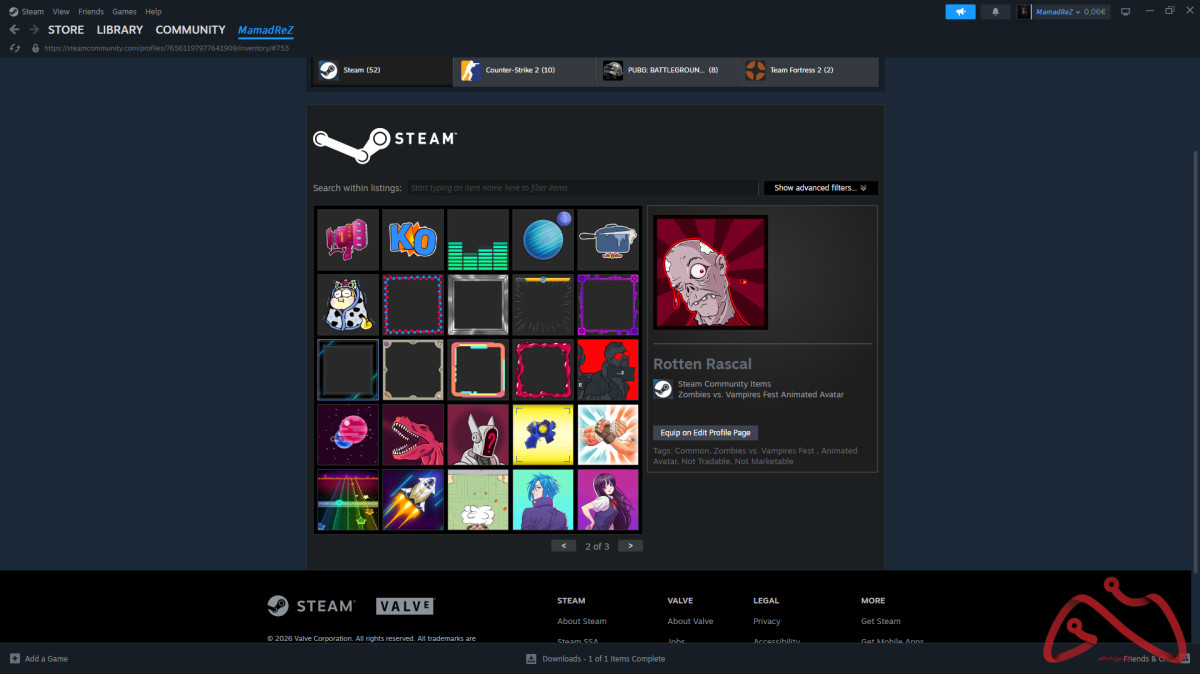Click Add a Game at bottom left
This screenshot has height=674, width=1200.
(x=39, y=659)
